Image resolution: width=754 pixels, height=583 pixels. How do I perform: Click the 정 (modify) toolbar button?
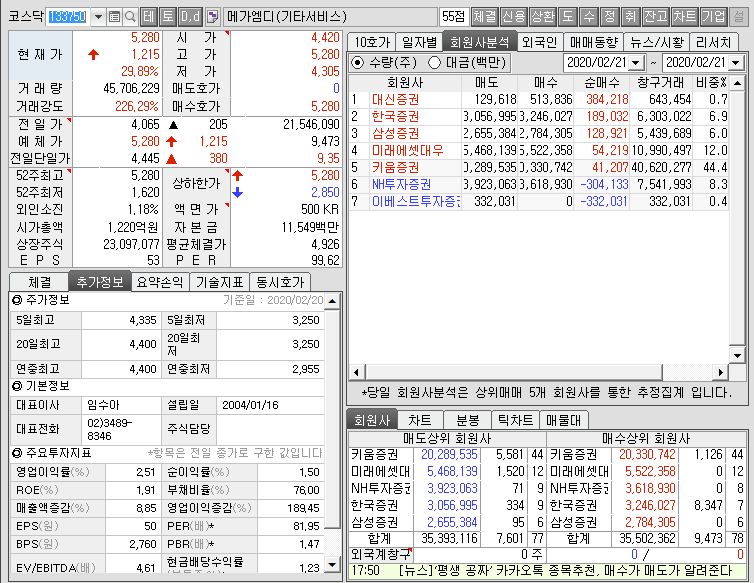[609, 17]
